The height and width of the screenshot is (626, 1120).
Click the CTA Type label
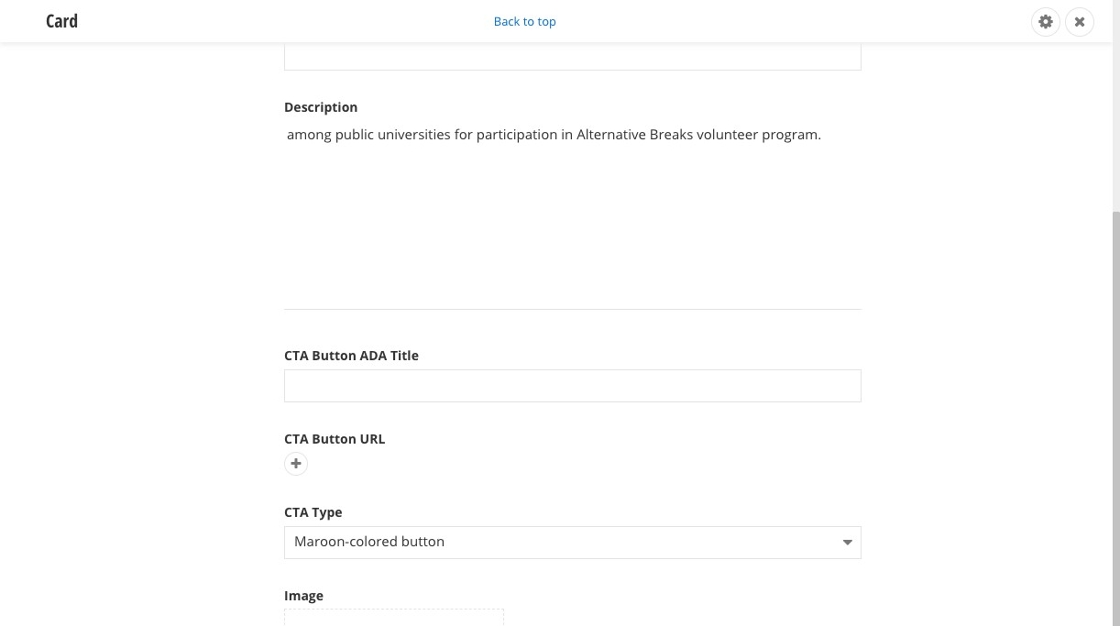313,512
